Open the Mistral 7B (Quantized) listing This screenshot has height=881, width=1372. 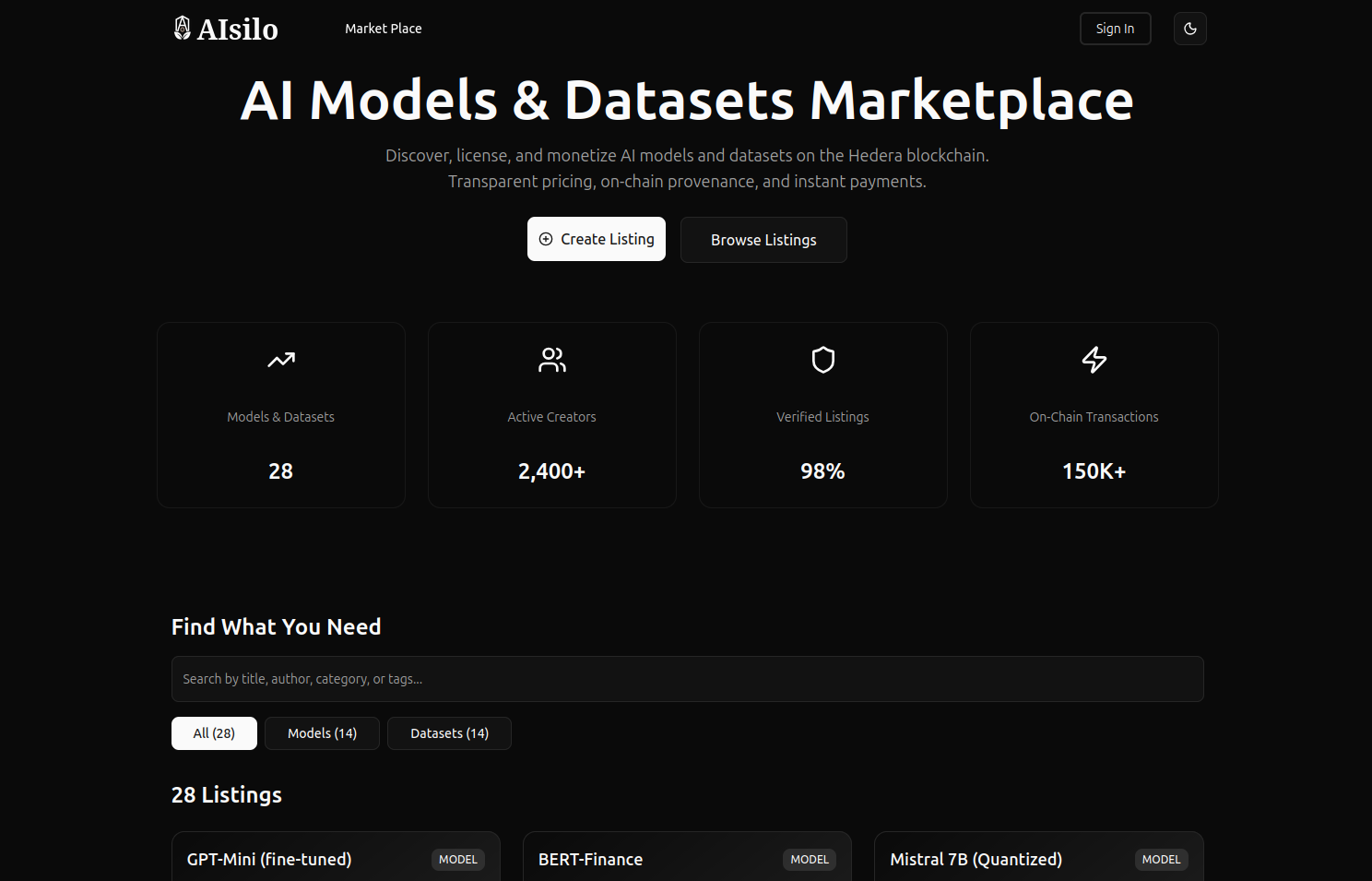[976, 859]
